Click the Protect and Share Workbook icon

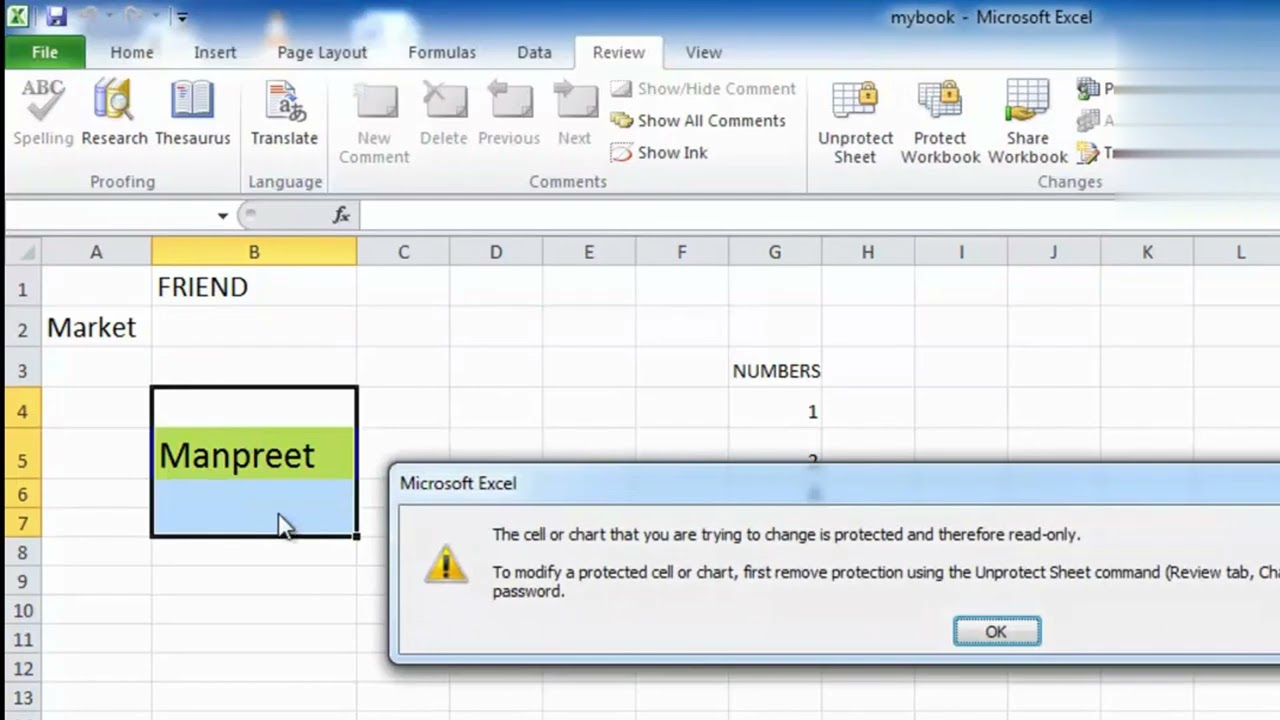1088,89
